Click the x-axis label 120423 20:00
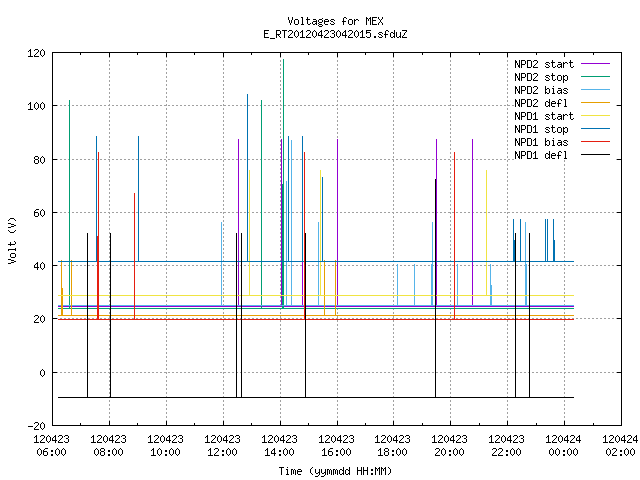Screen dimensions: 640x480 point(449,446)
